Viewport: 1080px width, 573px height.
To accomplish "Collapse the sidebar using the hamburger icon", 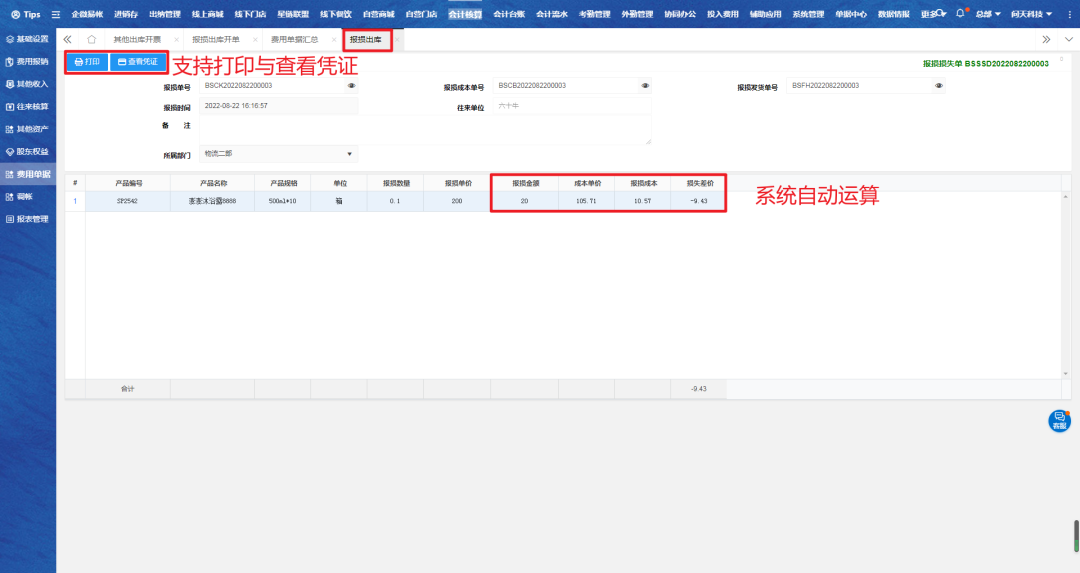I will coord(56,14).
